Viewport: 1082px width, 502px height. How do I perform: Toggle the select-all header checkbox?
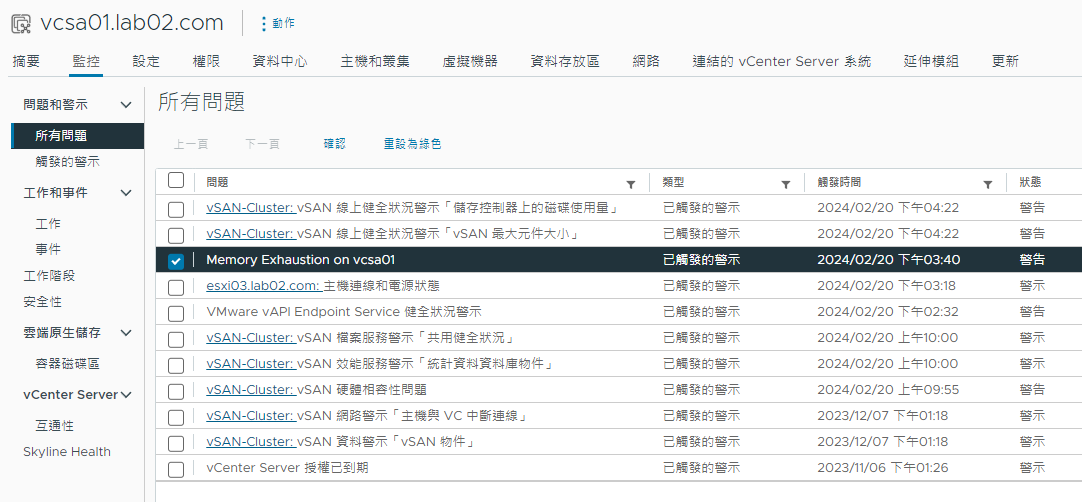click(176, 181)
